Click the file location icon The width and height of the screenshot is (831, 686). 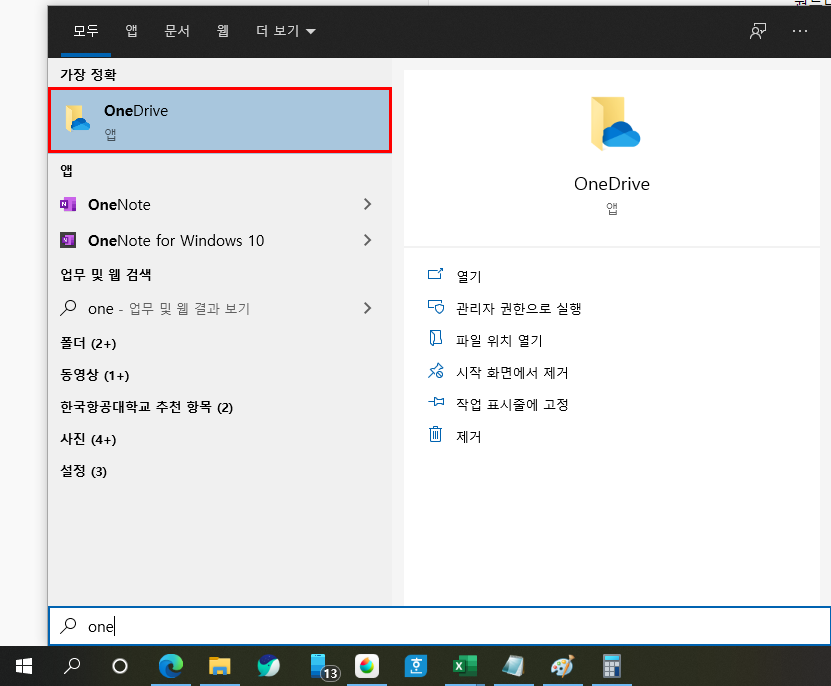point(436,338)
